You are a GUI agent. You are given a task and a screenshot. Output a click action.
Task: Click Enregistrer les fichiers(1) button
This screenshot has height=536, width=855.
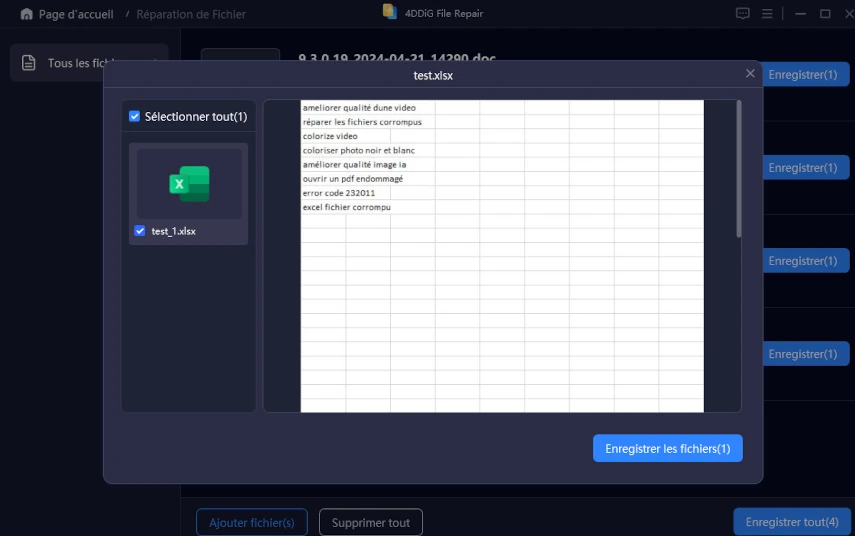coord(667,449)
